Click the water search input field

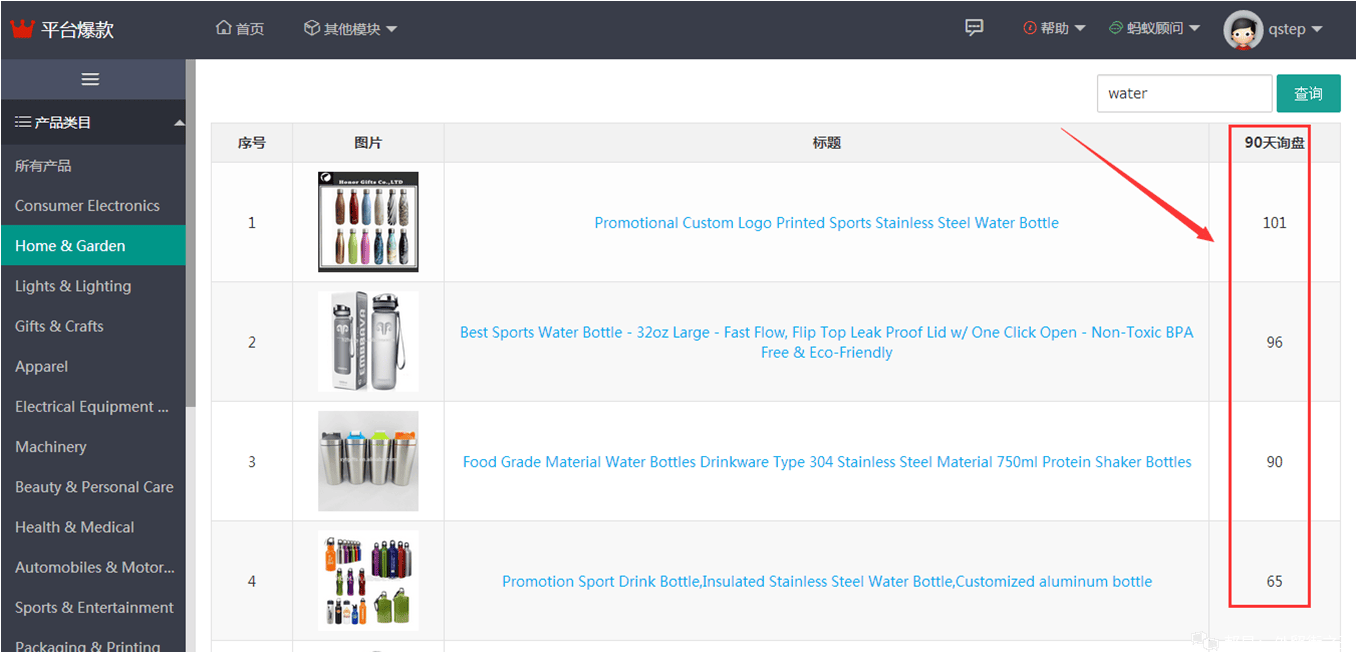(x=1184, y=94)
